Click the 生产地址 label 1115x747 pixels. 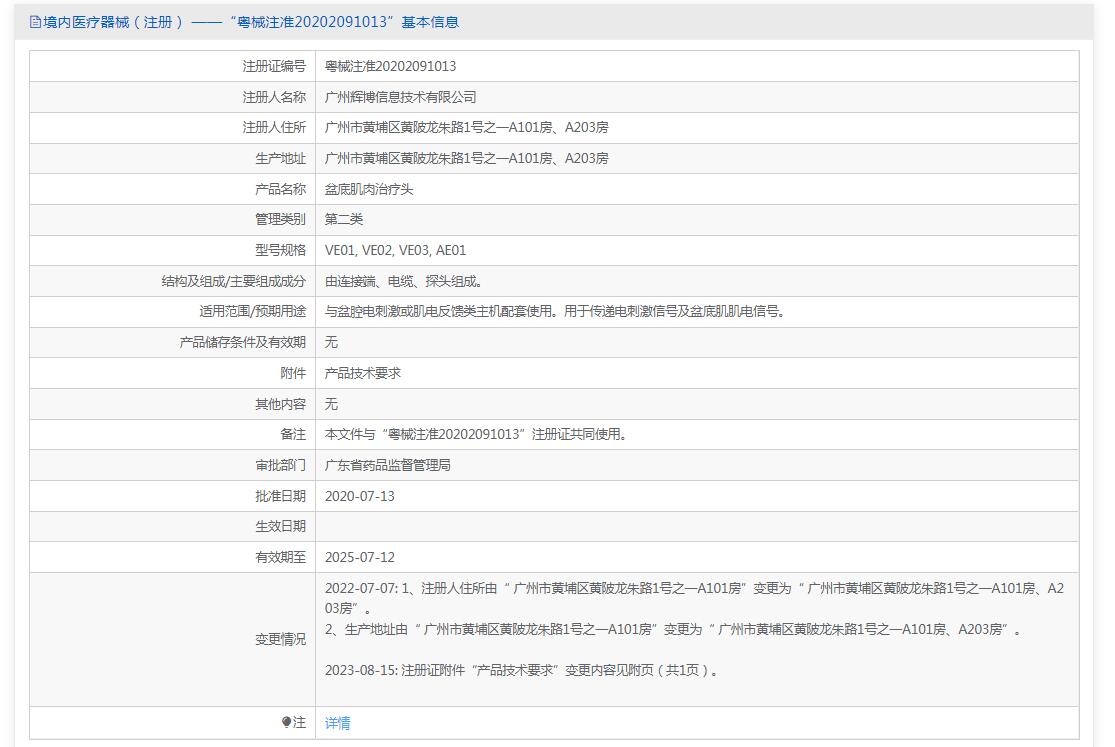(x=280, y=158)
